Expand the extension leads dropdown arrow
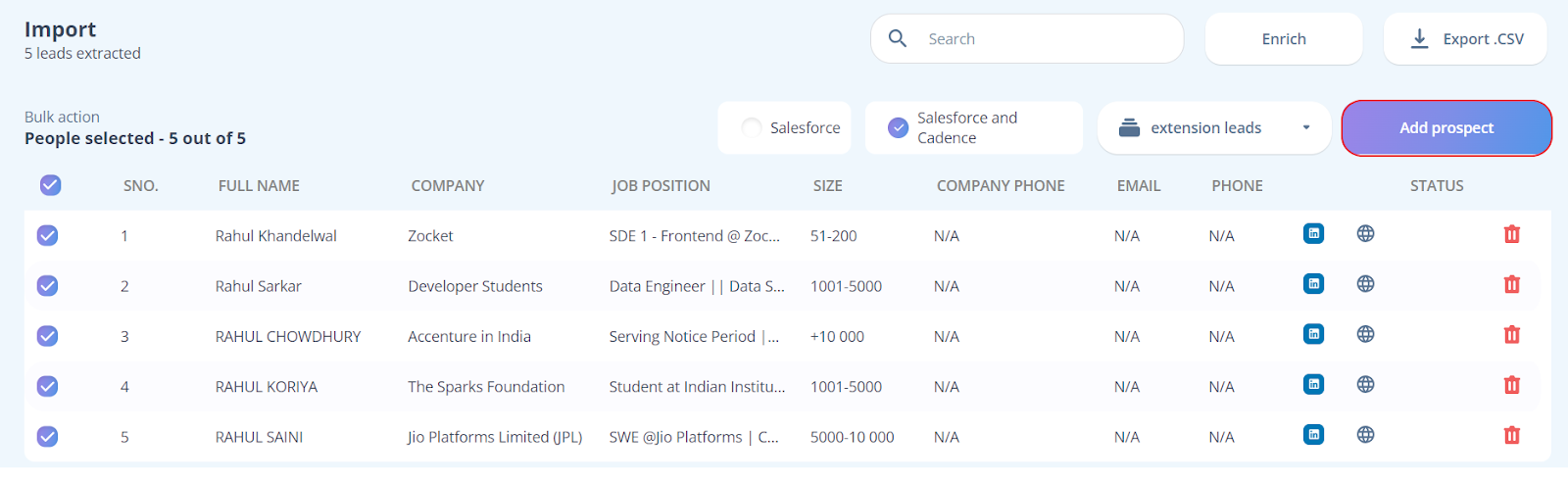The image size is (1568, 481). click(x=1306, y=127)
